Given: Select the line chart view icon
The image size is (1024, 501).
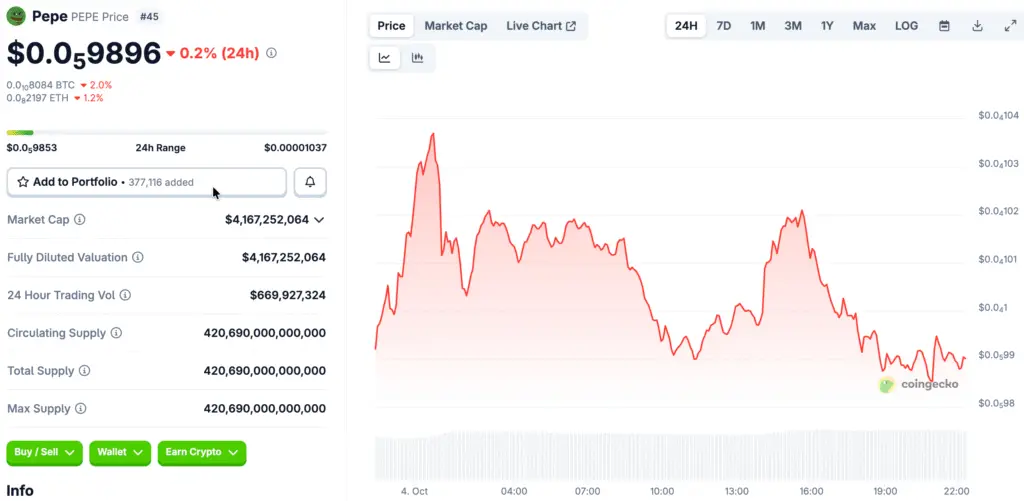Looking at the screenshot, I should coord(385,58).
